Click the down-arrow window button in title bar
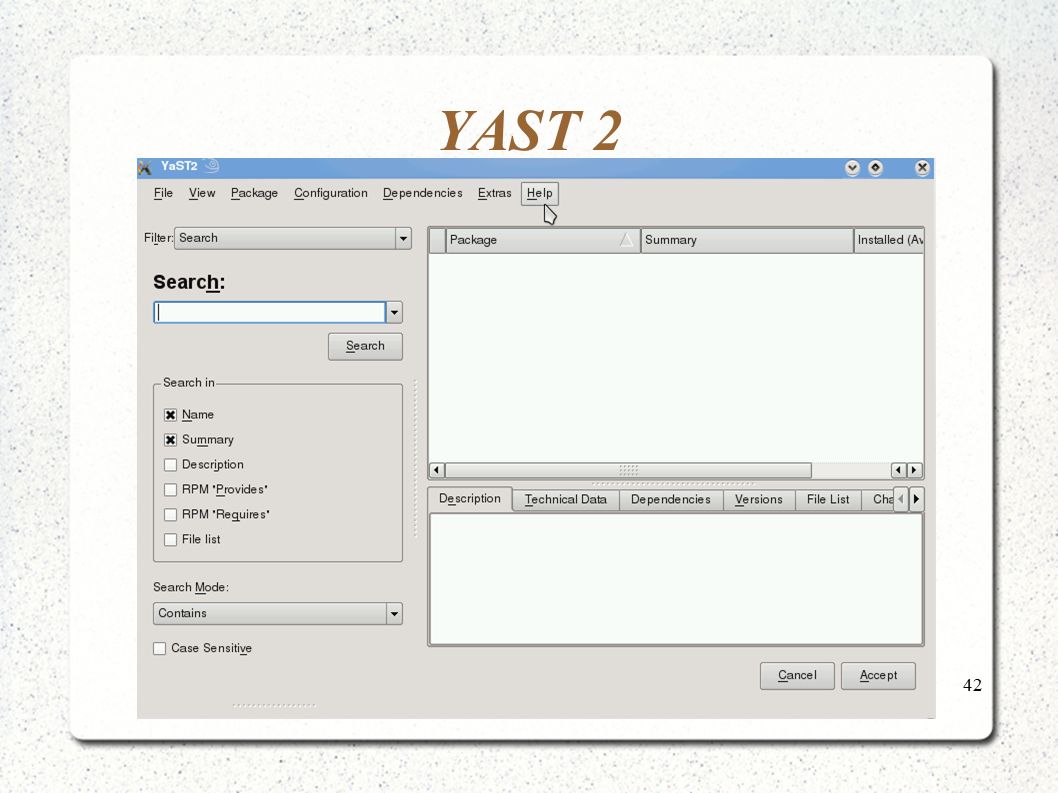 tap(852, 168)
